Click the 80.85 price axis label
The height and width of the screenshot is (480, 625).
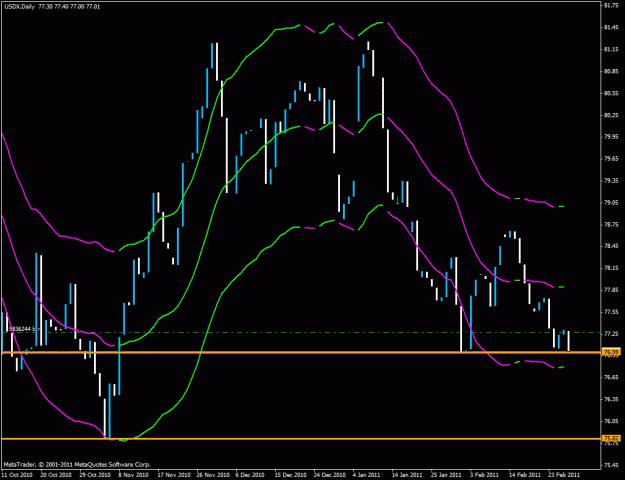611,72
